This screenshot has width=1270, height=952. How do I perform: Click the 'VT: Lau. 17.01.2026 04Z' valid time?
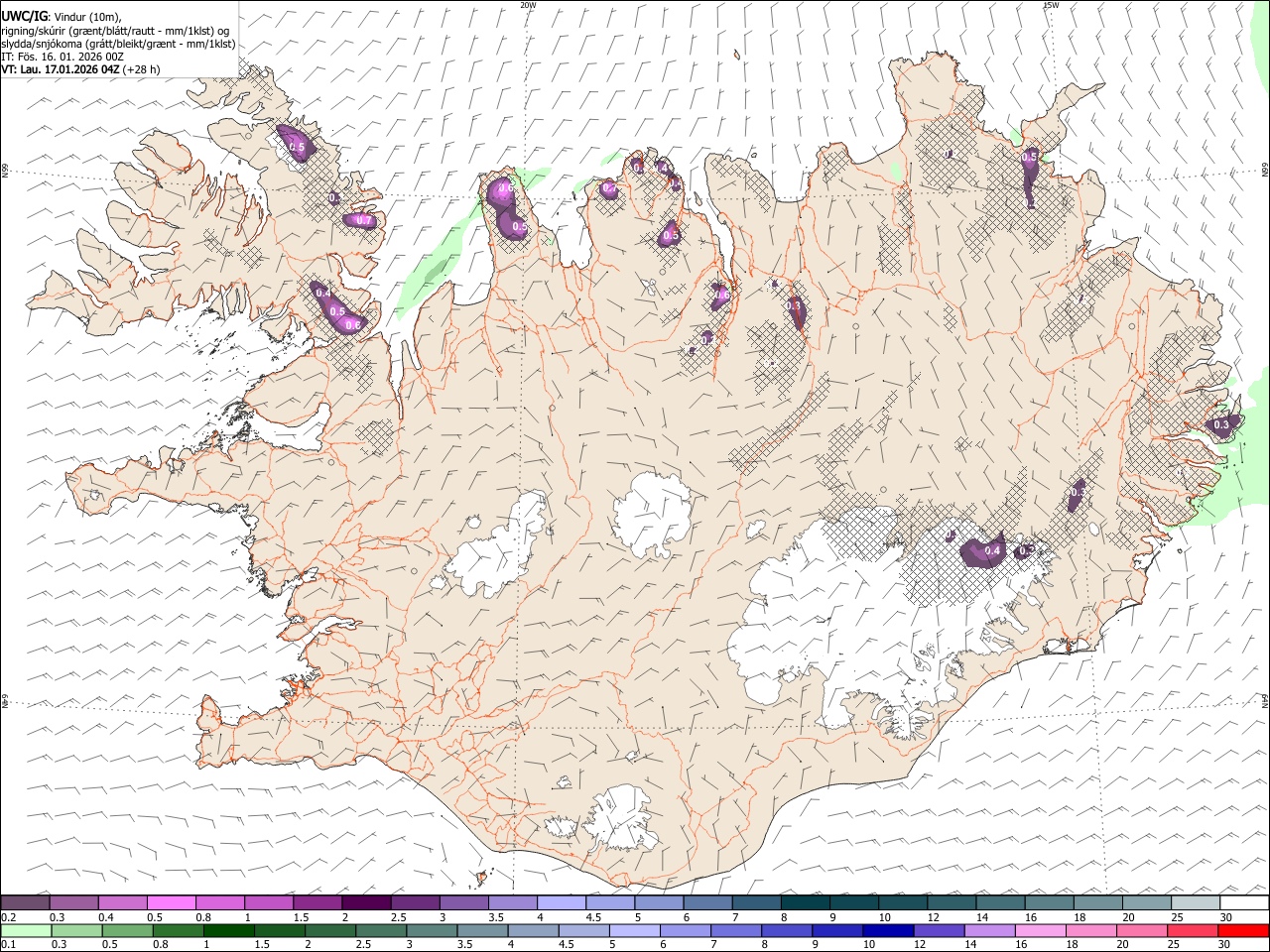click(x=61, y=69)
